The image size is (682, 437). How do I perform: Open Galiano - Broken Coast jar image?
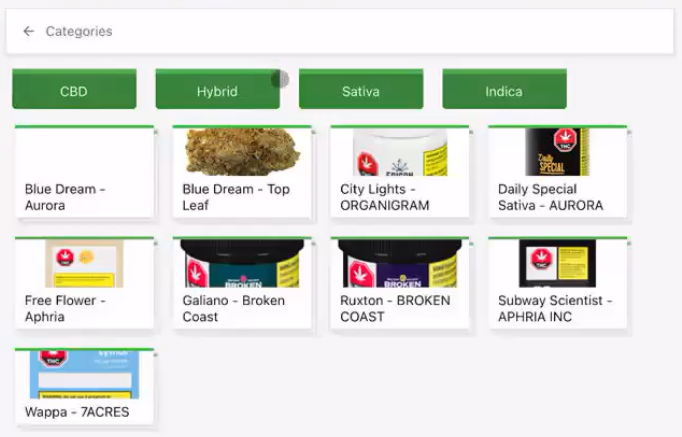242,264
